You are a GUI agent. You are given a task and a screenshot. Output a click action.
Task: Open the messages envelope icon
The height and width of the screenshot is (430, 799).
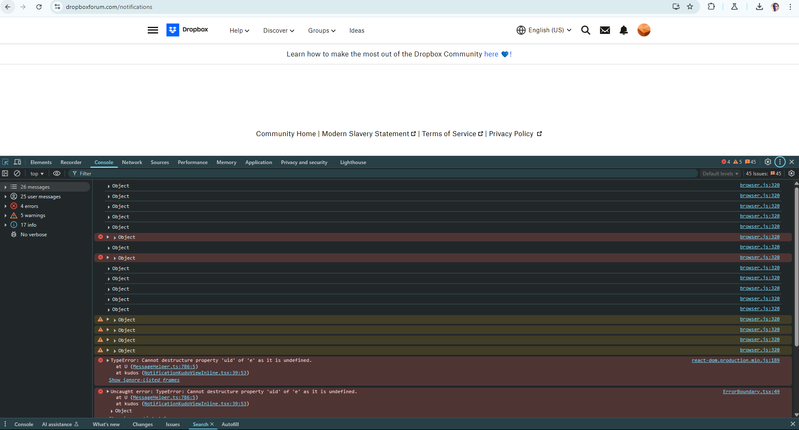coord(605,30)
